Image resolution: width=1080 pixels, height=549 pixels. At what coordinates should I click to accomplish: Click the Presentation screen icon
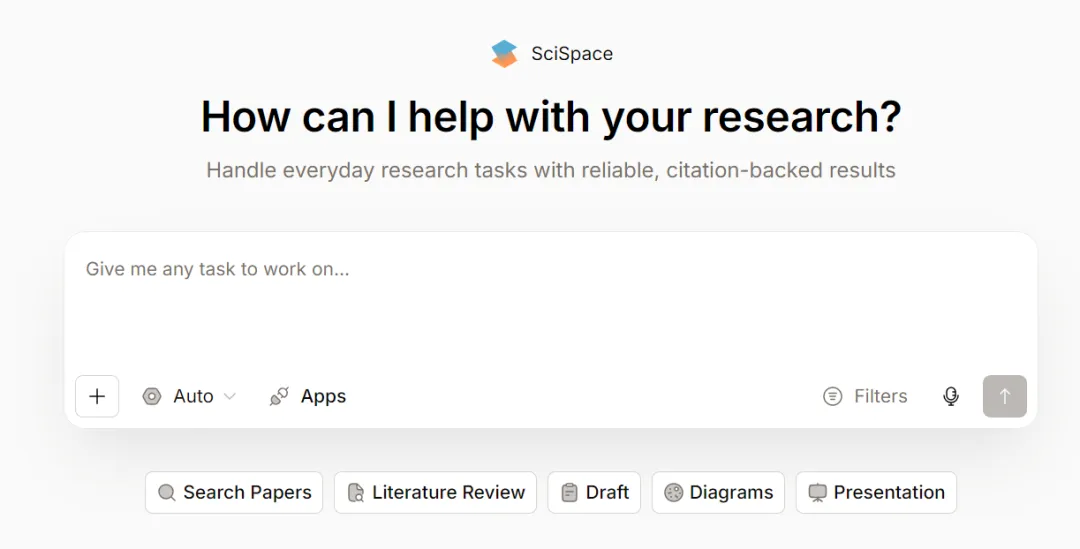coord(818,493)
